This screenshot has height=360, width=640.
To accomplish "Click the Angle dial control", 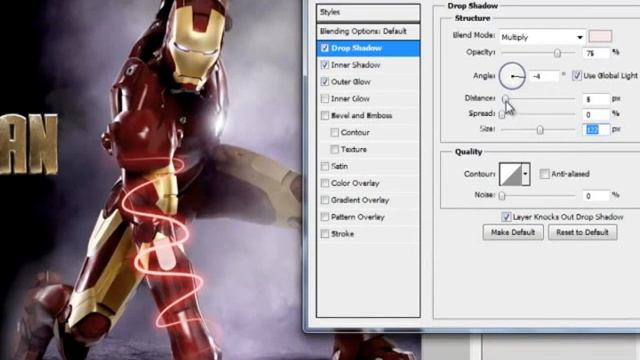I will tap(512, 76).
